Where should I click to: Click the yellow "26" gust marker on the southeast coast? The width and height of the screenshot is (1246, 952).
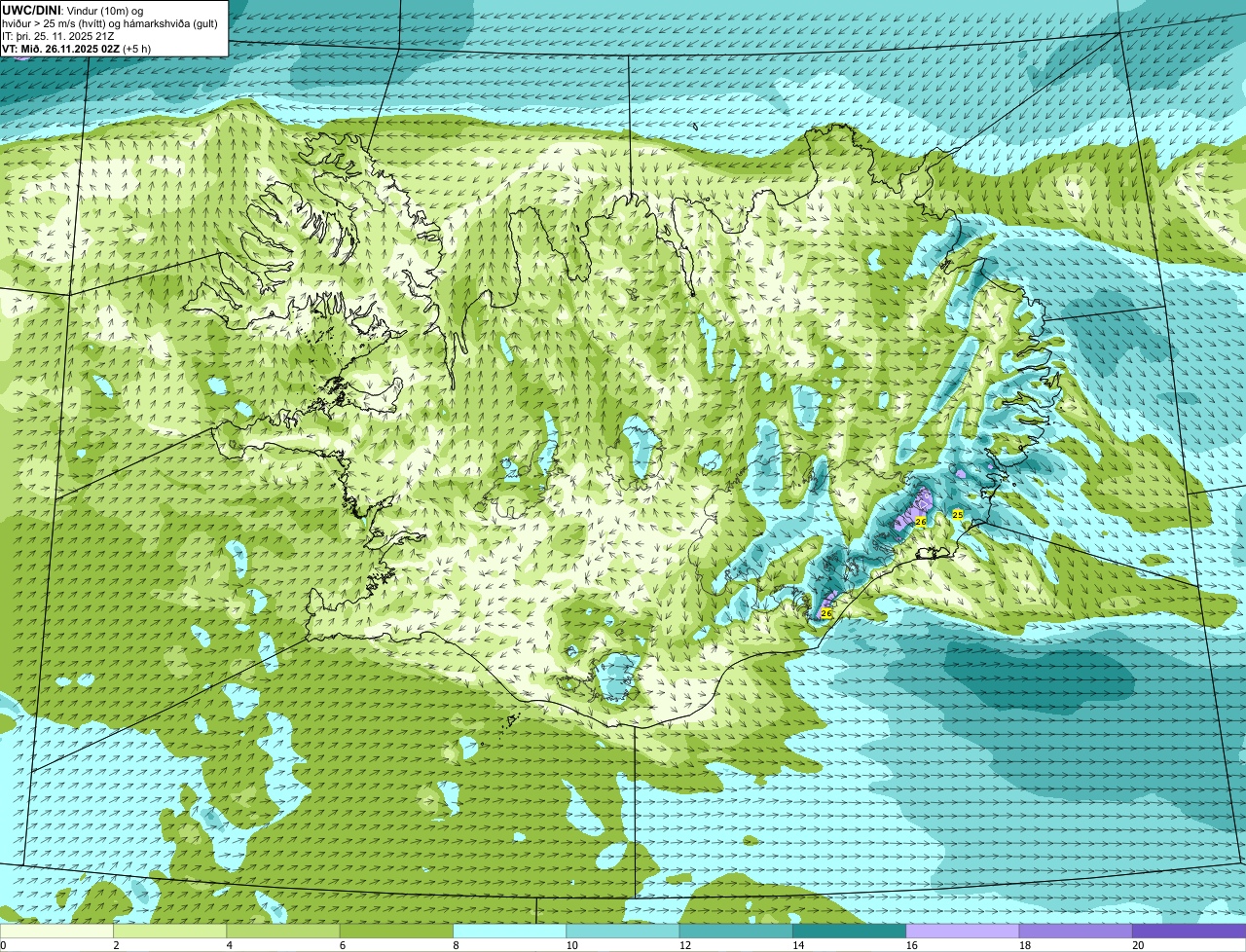826,613
